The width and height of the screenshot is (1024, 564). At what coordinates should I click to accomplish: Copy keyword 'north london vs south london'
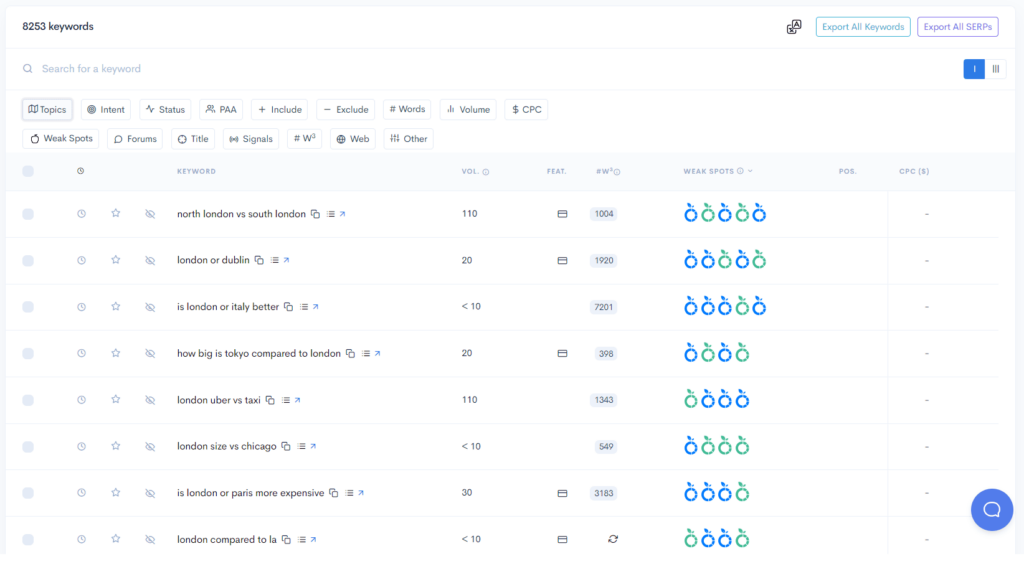tap(315, 214)
